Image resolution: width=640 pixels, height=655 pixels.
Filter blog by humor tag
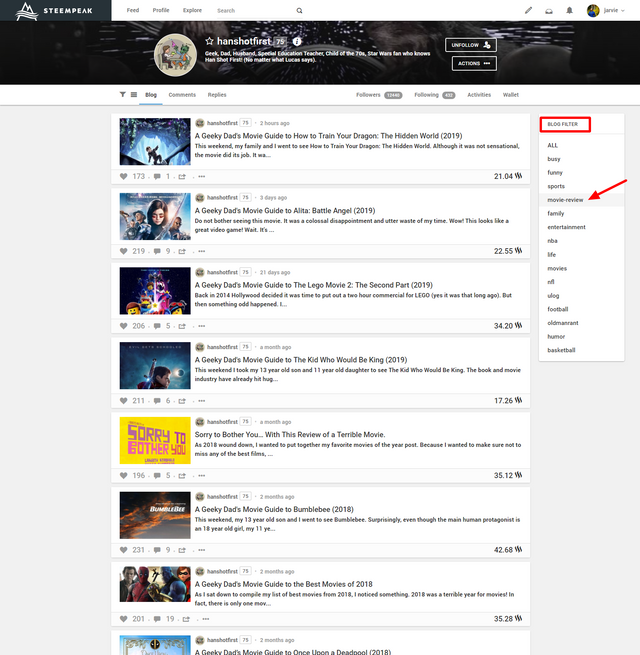tap(556, 336)
